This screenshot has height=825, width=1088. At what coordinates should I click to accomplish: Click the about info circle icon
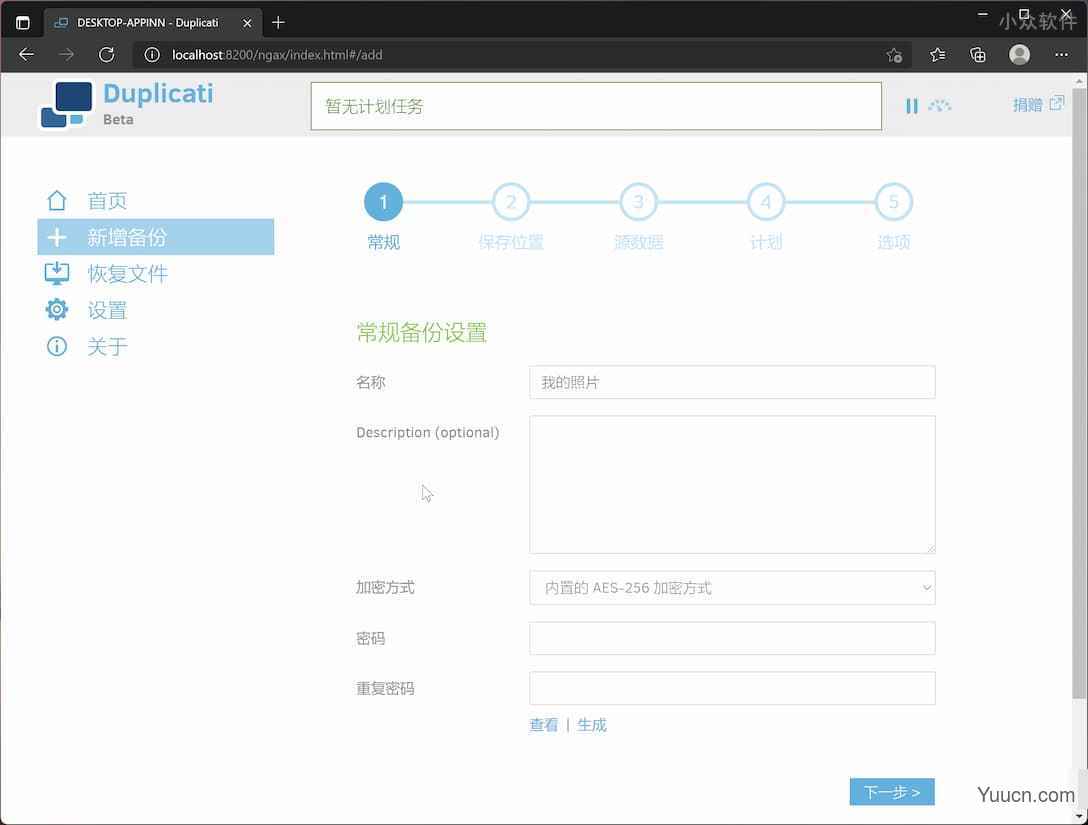pyautogui.click(x=57, y=346)
